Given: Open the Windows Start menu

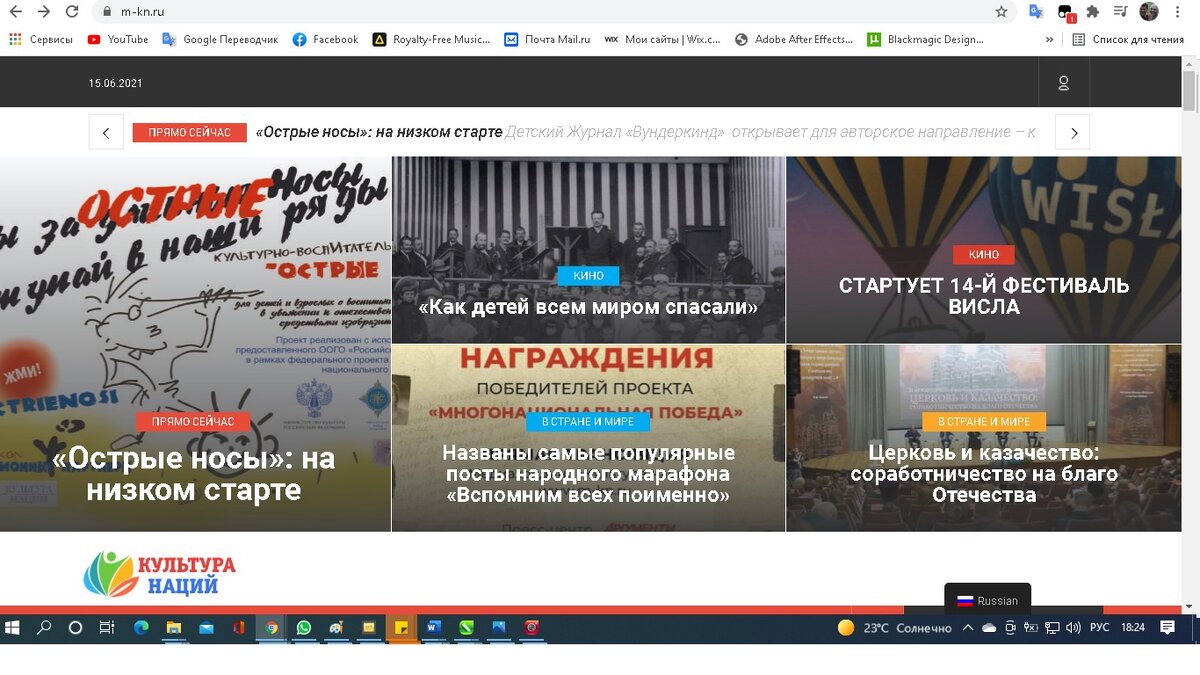Looking at the screenshot, I should coord(12,628).
